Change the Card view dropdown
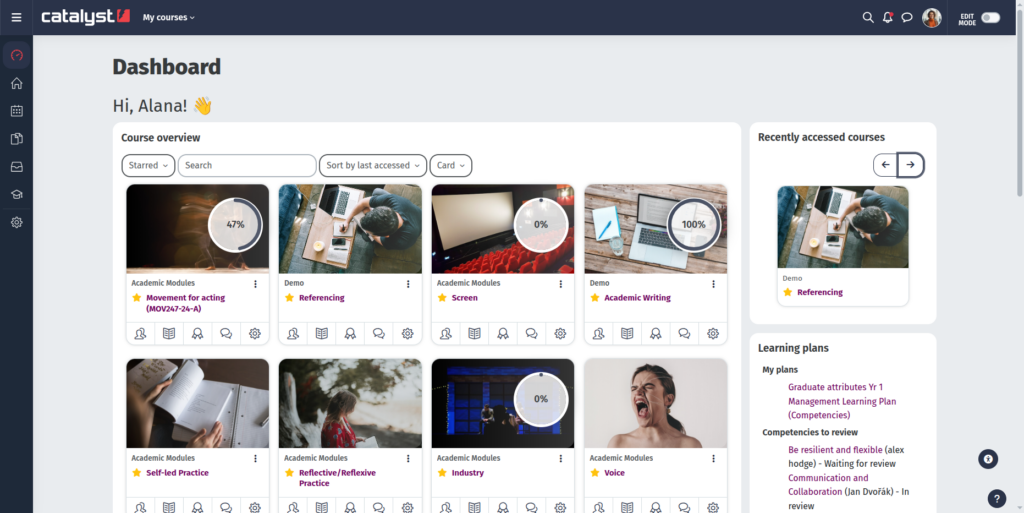Screen dimensions: 1024x513 pos(450,165)
